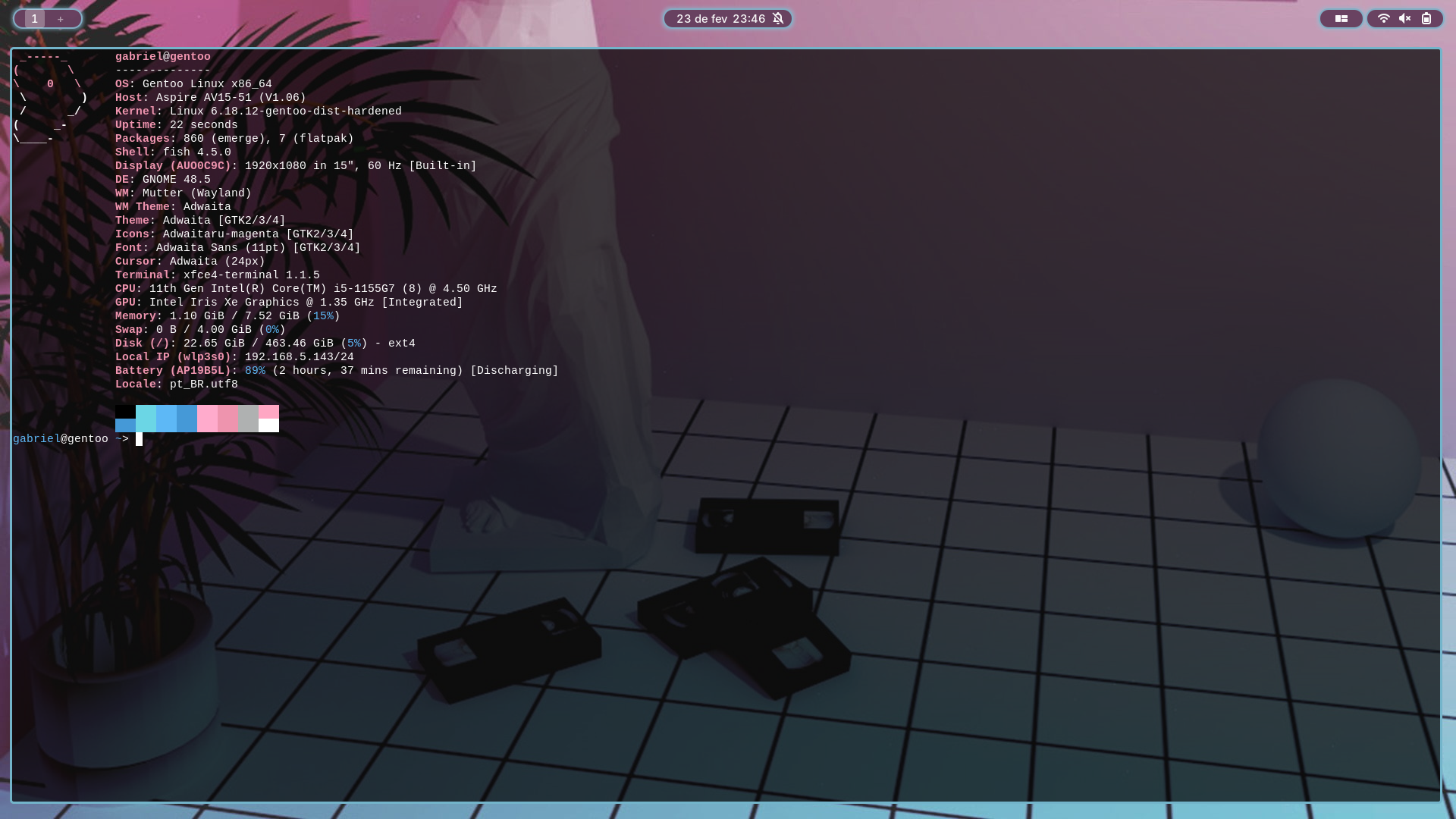Viewport: 1456px width, 819px height.
Task: Open the calendar via 23 de fev date
Action: pyautogui.click(x=701, y=18)
